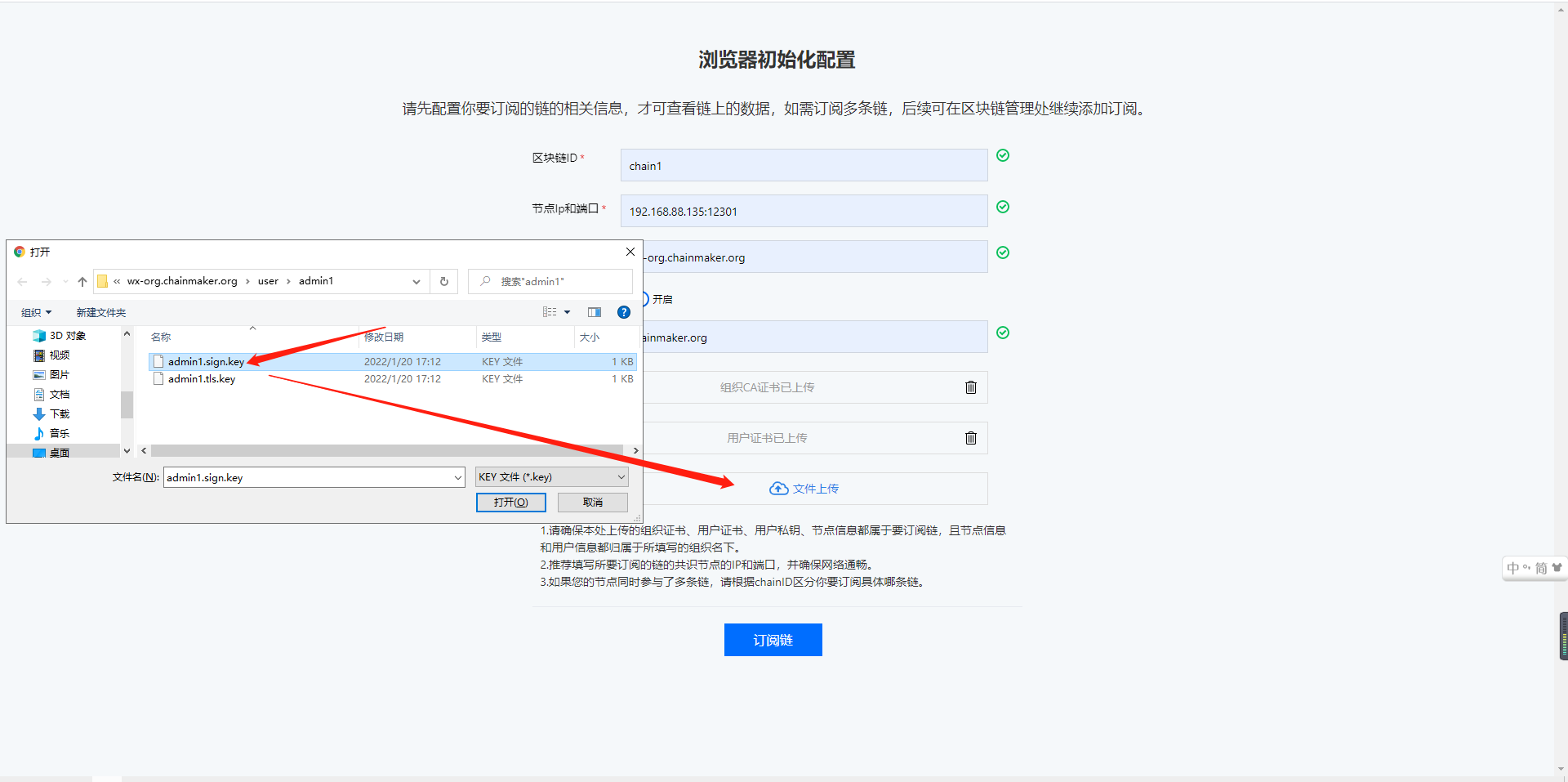Toggle the preview pane
Image resolution: width=1568 pixels, height=782 pixels.
595,312
